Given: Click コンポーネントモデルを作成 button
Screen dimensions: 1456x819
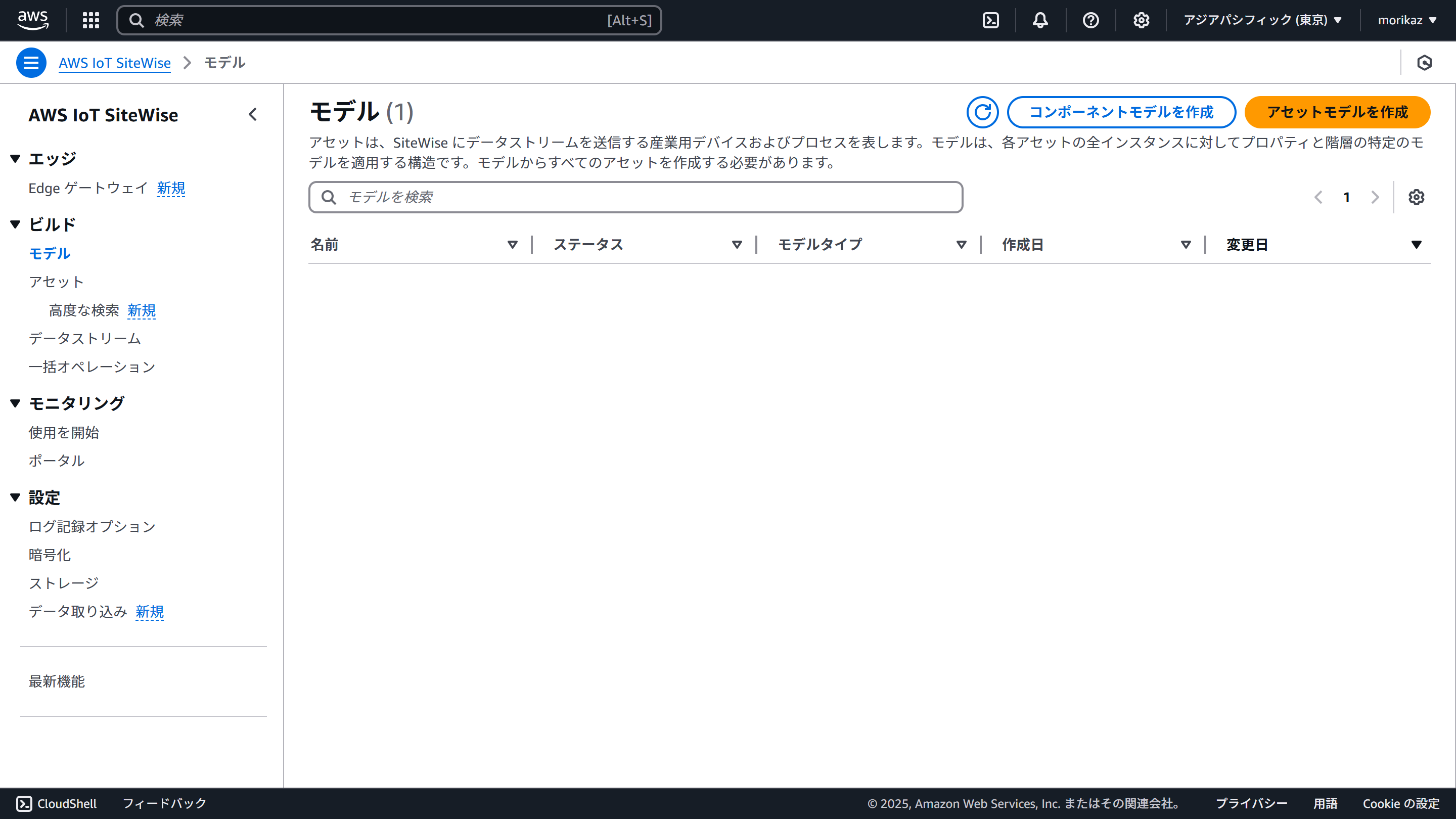Looking at the screenshot, I should pos(1121,112).
